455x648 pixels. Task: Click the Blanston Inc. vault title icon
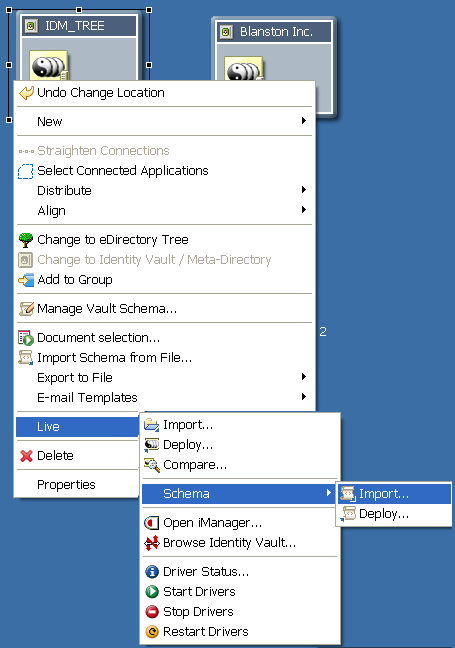click(x=226, y=32)
